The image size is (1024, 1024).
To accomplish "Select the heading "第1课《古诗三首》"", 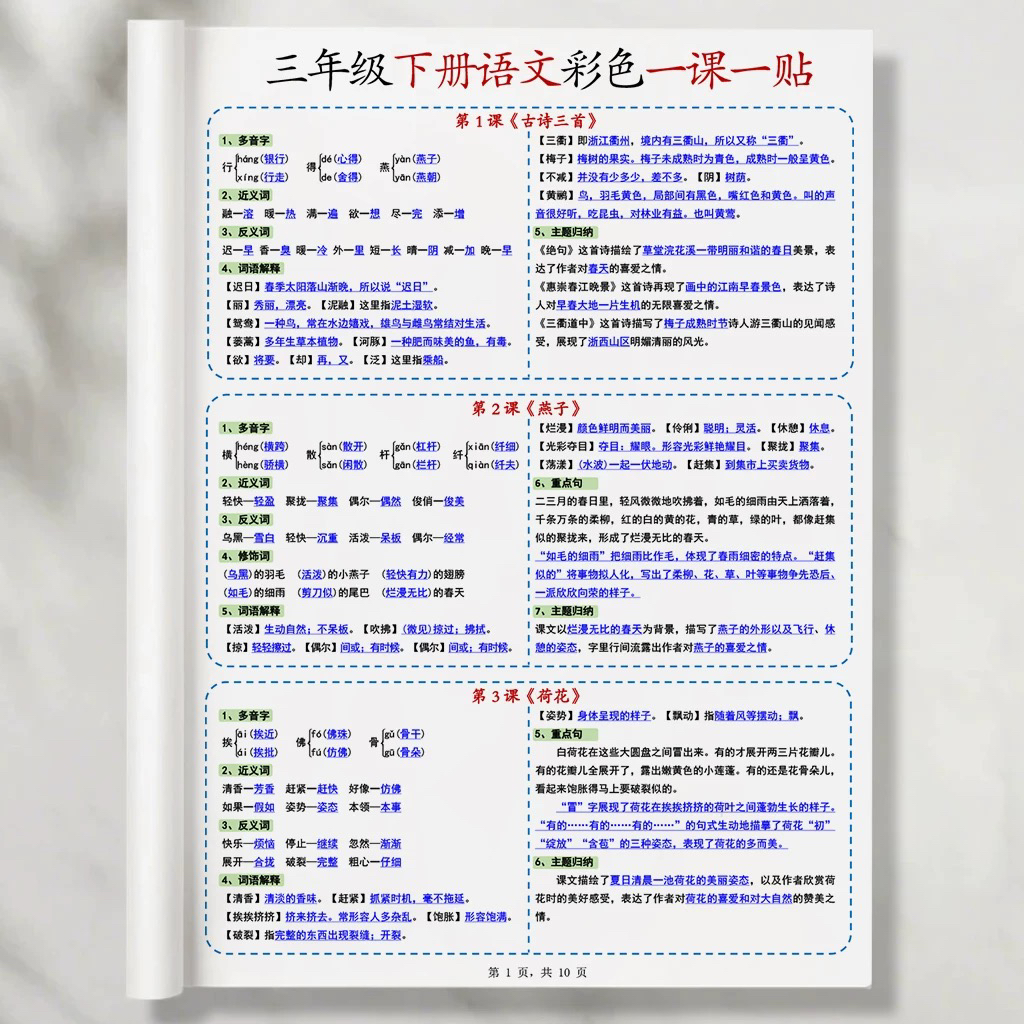I will (526, 121).
